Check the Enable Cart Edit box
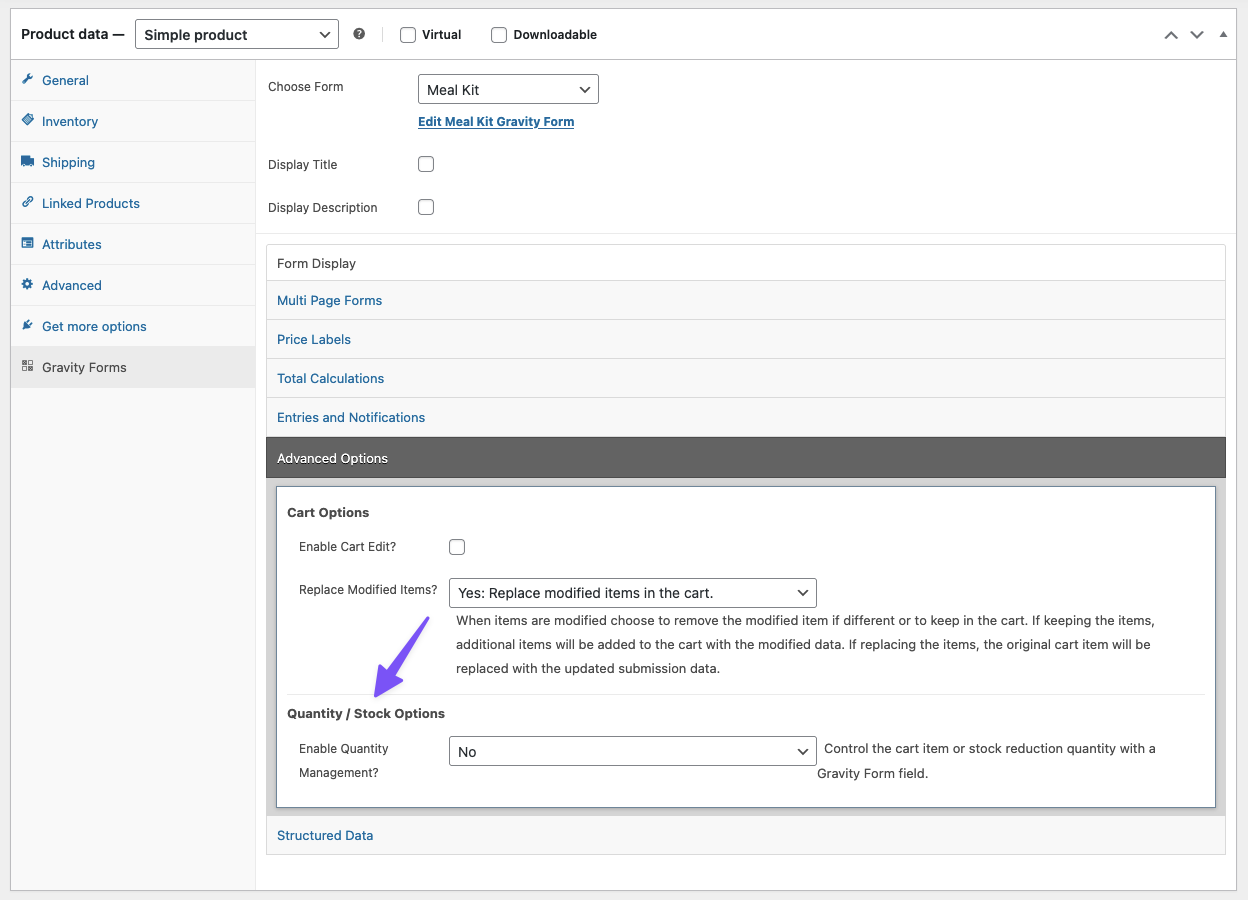The width and height of the screenshot is (1248, 900). point(457,547)
